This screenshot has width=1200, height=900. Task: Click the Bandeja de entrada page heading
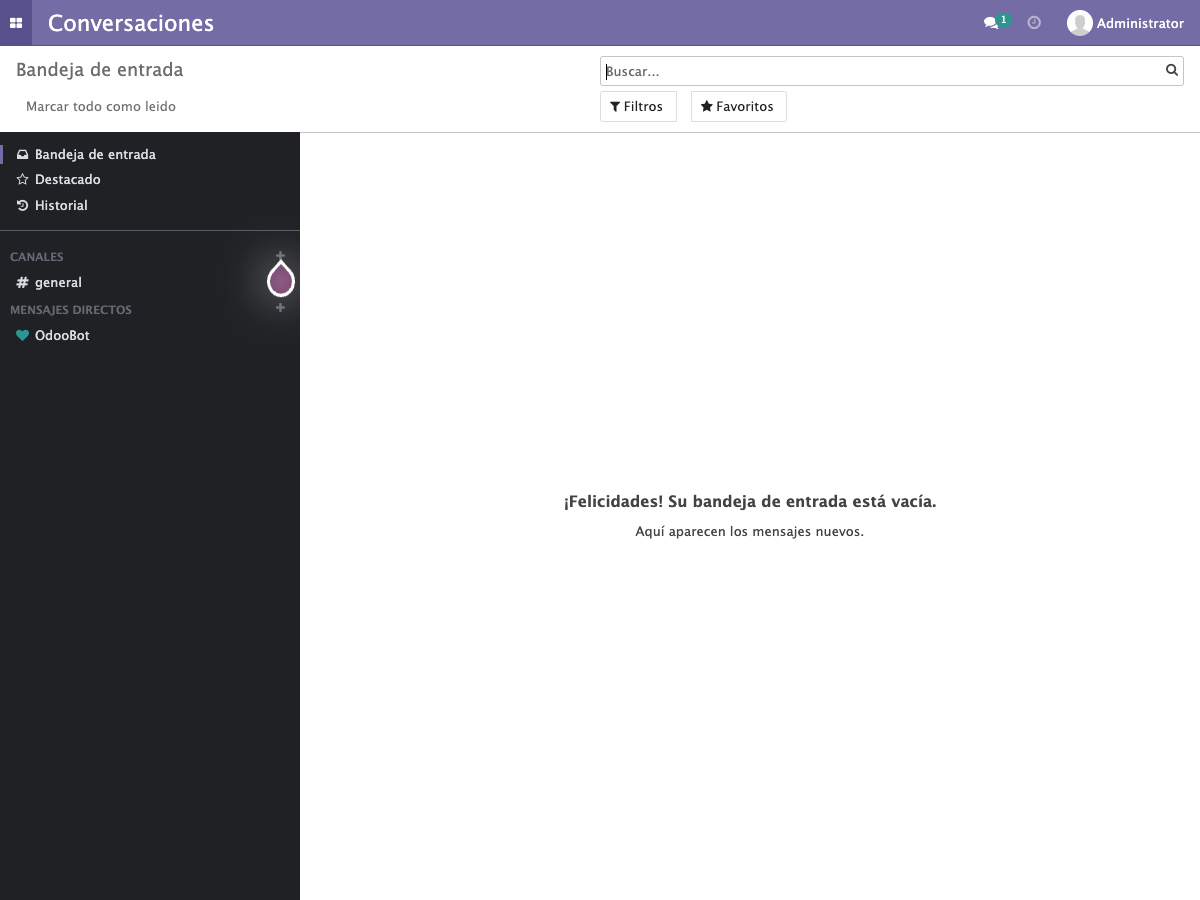tap(100, 70)
